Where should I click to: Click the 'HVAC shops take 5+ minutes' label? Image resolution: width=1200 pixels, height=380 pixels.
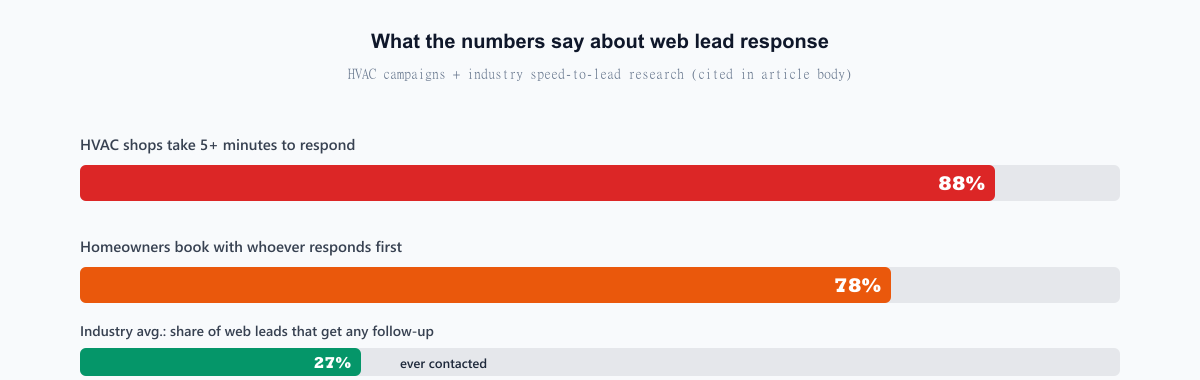pos(218,145)
